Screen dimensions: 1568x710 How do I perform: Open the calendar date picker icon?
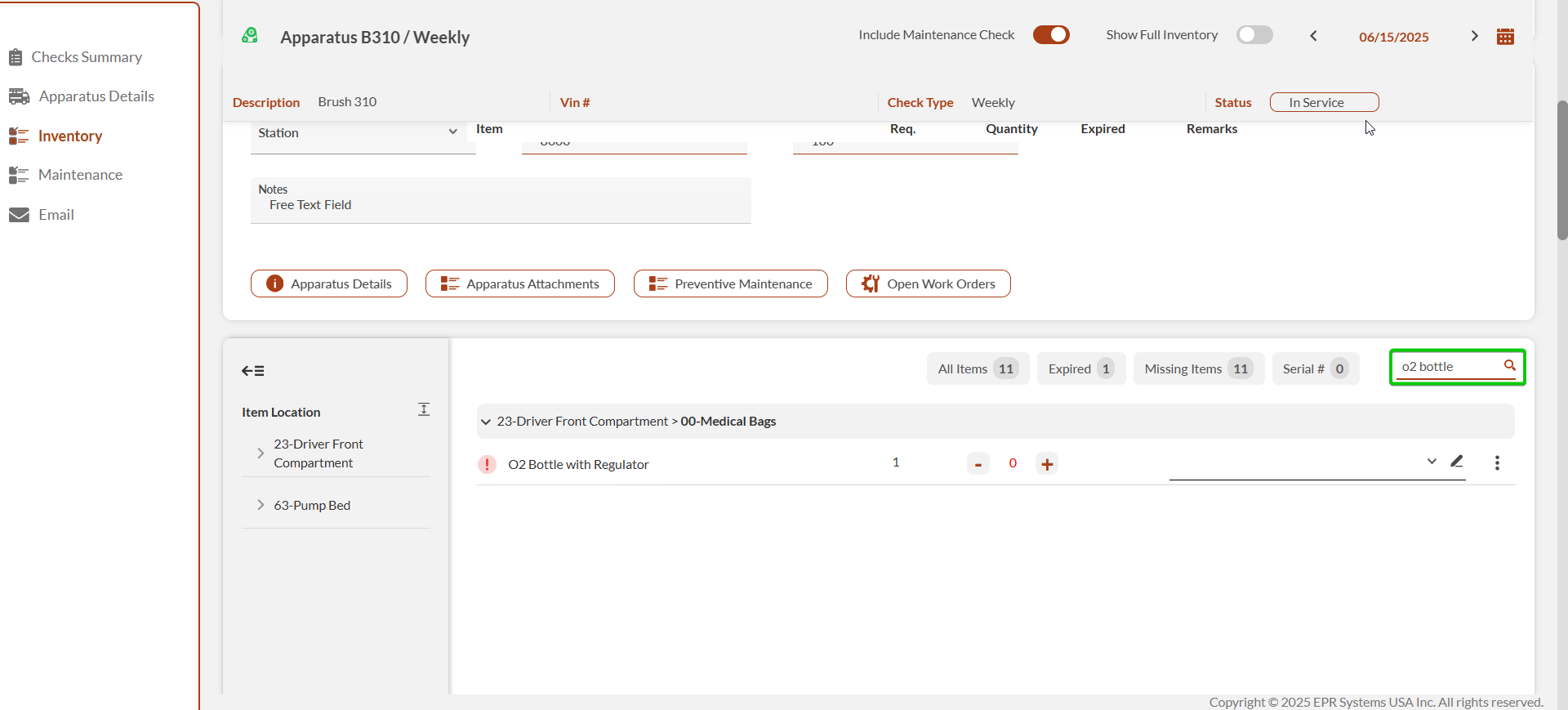1505,37
